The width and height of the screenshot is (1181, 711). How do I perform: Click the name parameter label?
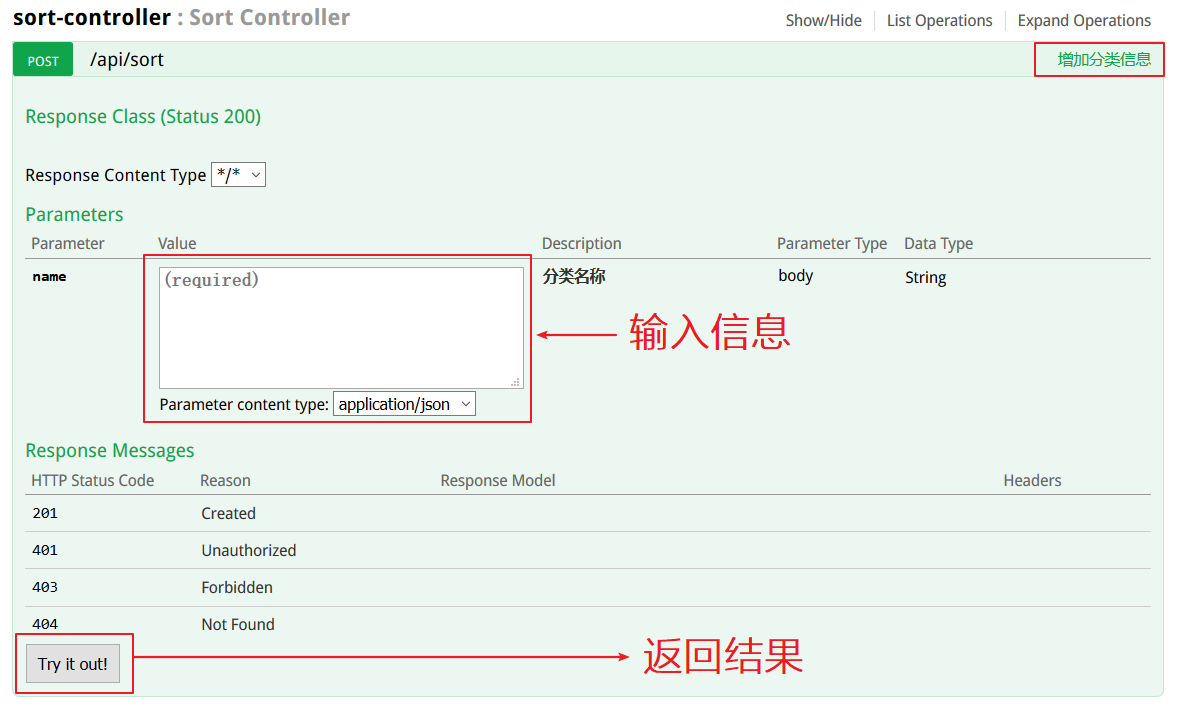[x=49, y=276]
